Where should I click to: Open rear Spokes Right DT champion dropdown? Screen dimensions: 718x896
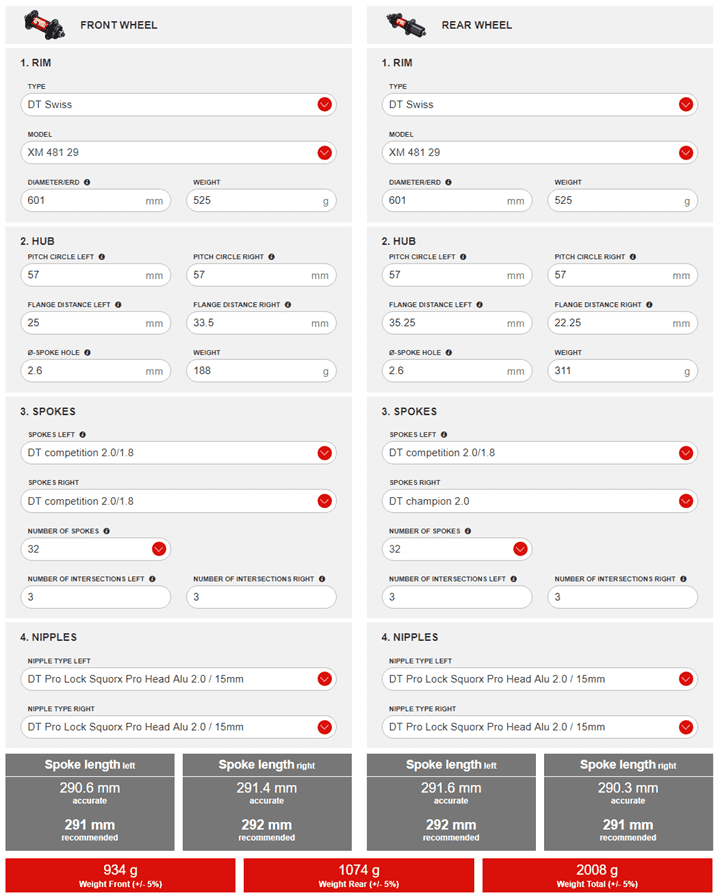[686, 501]
